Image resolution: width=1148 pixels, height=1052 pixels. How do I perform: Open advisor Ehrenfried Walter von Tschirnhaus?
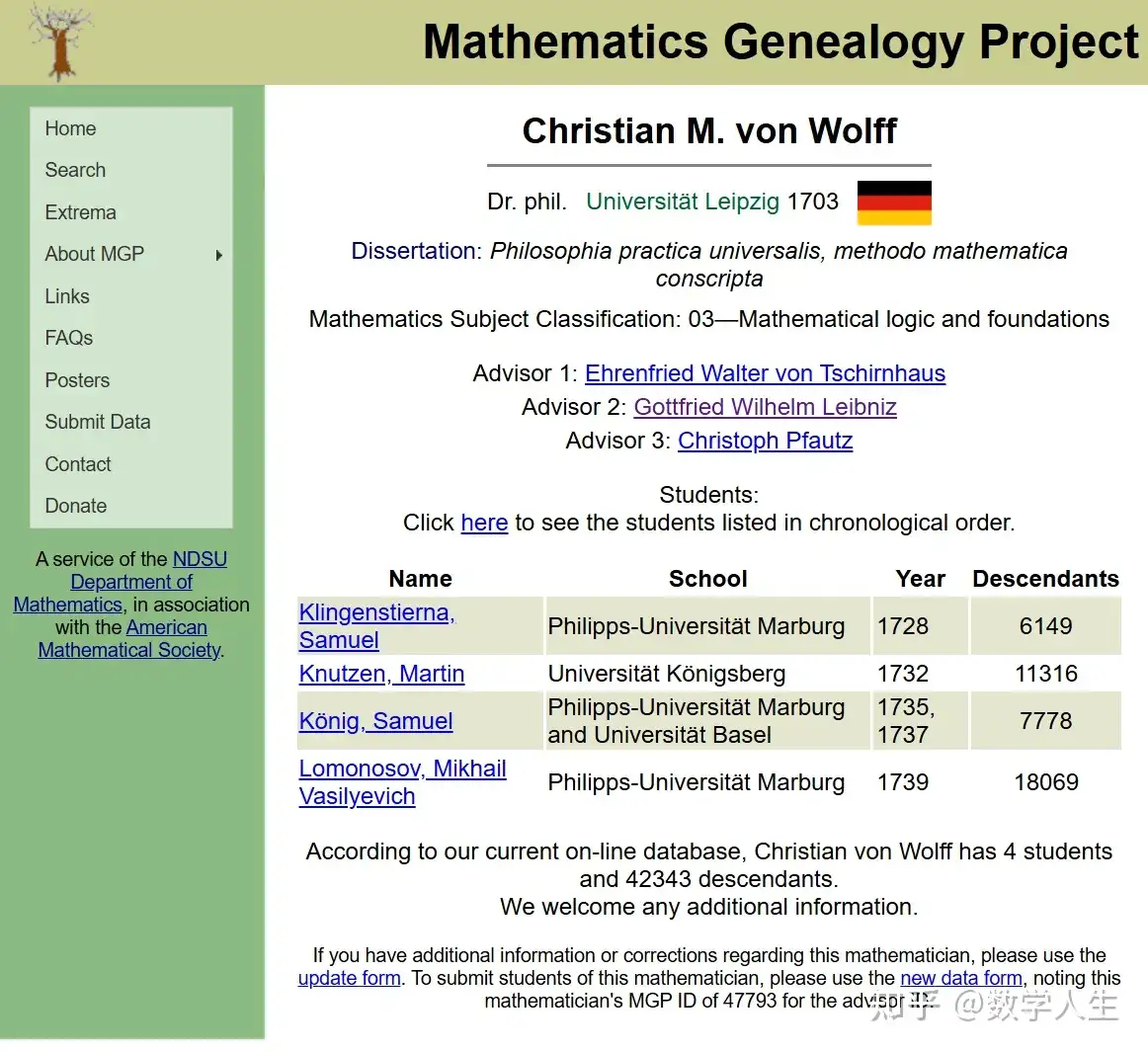(765, 373)
